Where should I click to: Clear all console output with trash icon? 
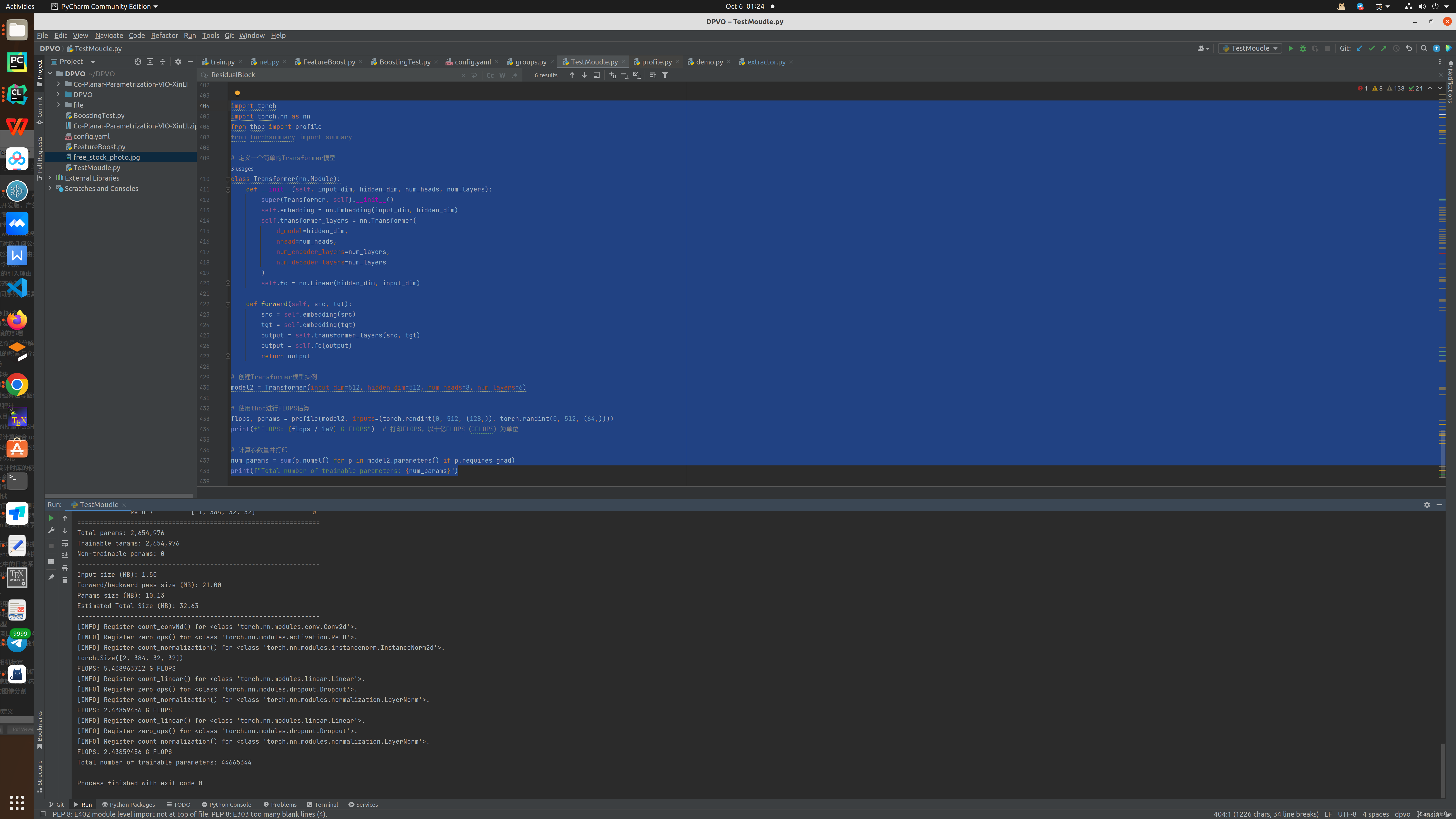coord(65,580)
